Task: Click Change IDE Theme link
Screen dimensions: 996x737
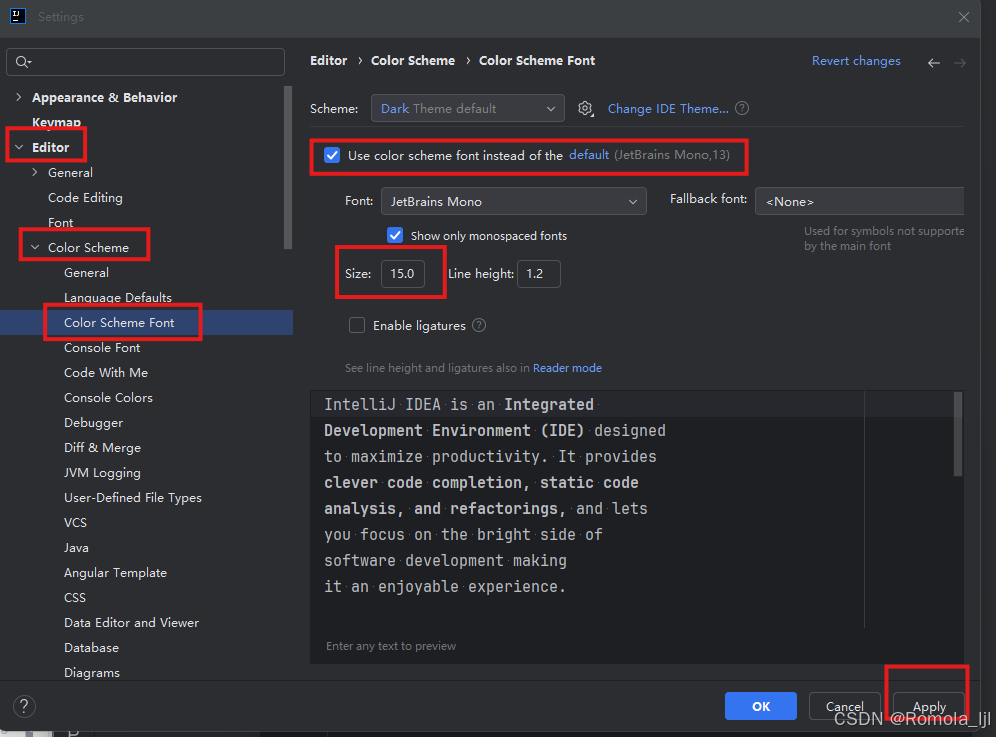Action: pyautogui.click(x=668, y=109)
